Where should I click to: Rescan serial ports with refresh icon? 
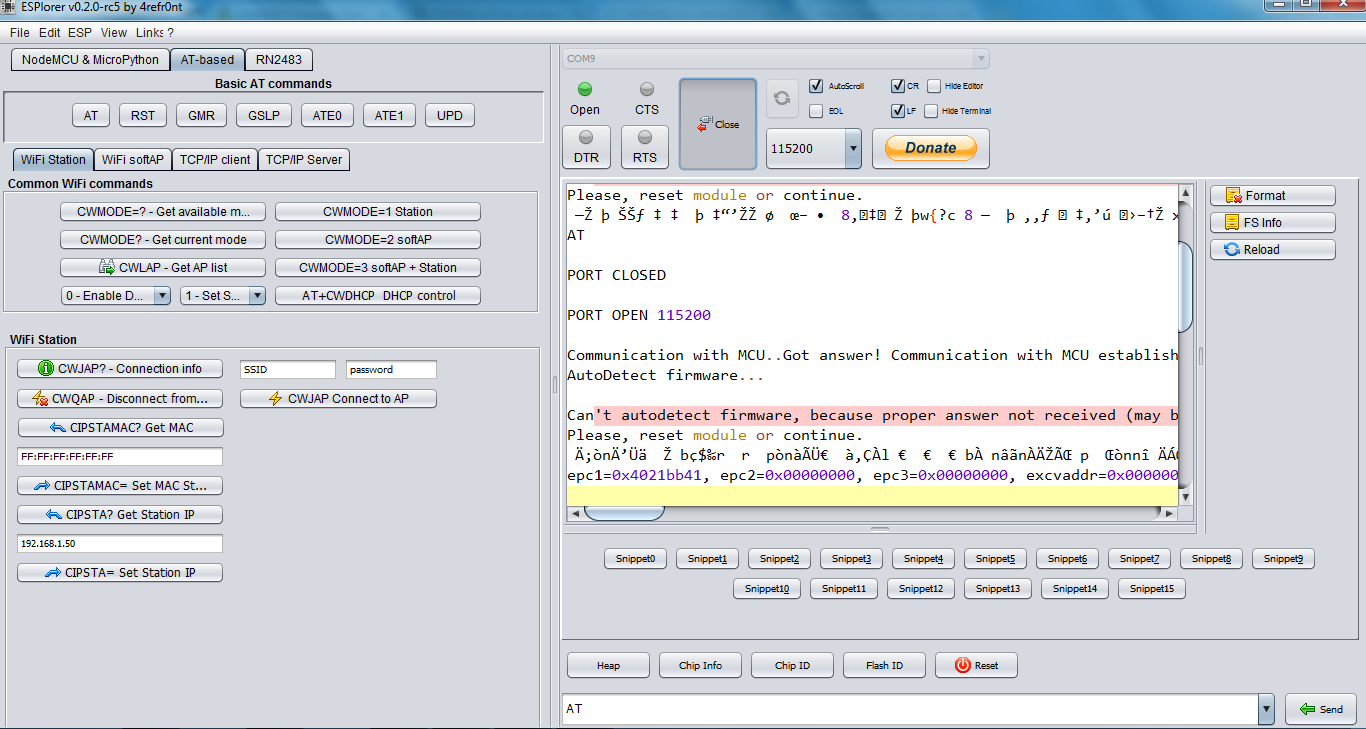coord(781,98)
